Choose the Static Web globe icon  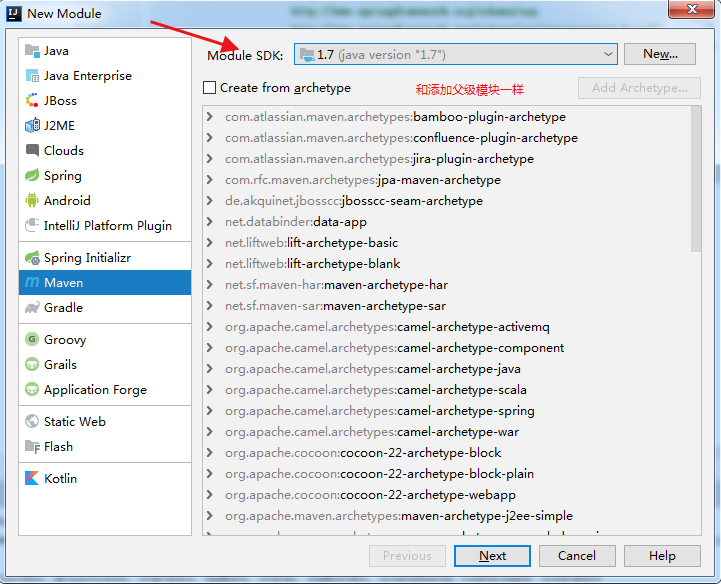point(32,421)
